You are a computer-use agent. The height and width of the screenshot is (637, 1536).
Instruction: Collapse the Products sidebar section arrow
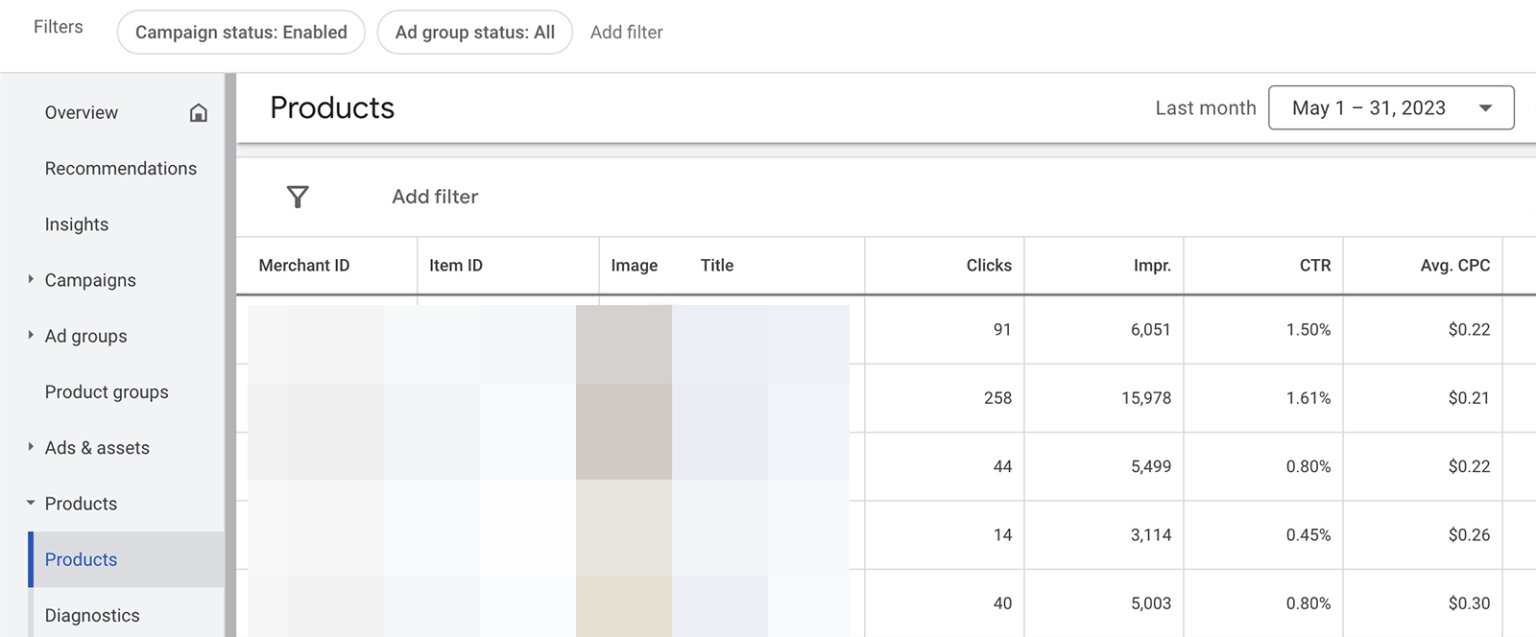click(31, 504)
